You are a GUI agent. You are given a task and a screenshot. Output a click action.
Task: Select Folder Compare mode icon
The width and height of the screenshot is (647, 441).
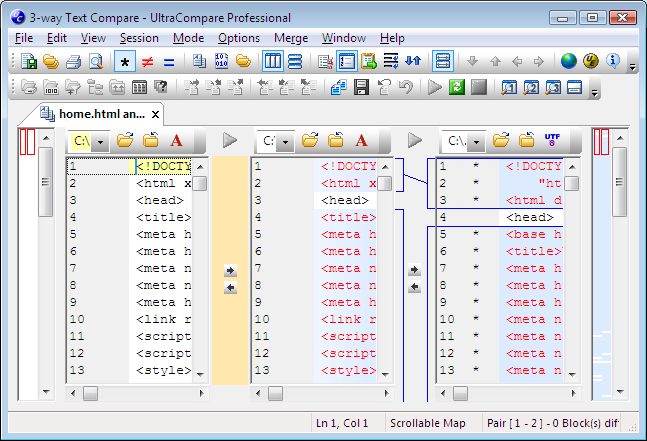tap(243, 61)
